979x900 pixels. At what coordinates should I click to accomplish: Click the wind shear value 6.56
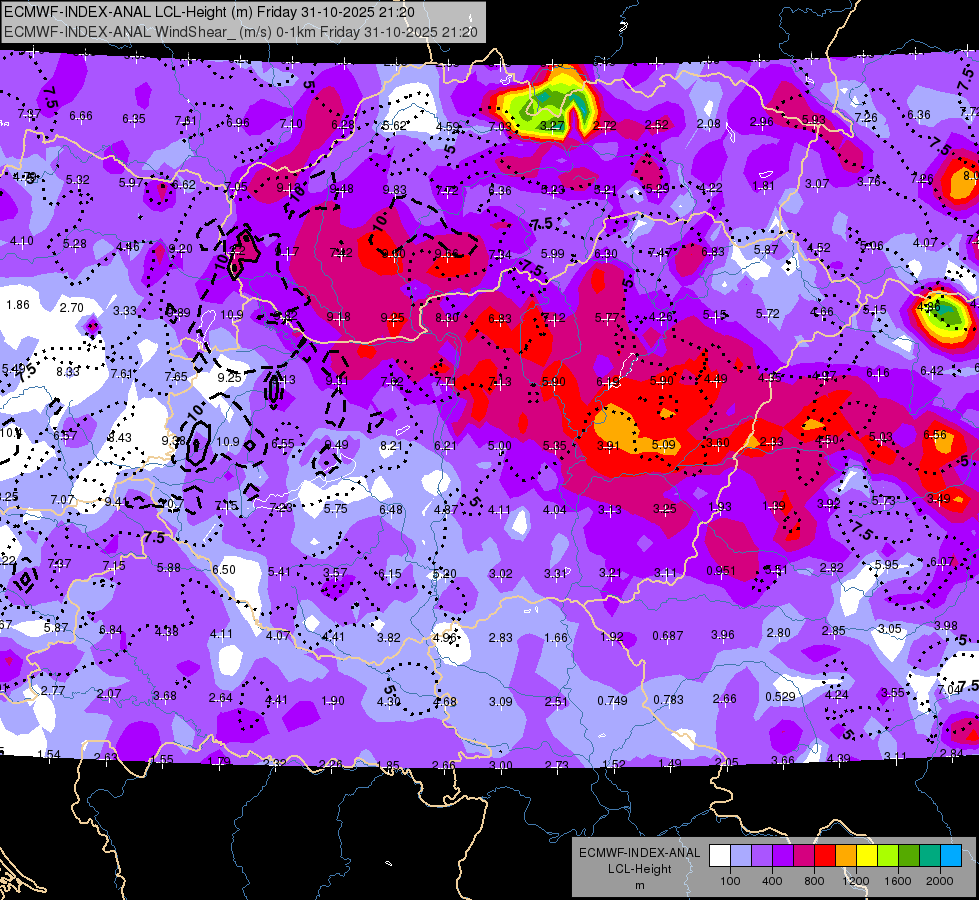pyautogui.click(x=935, y=435)
